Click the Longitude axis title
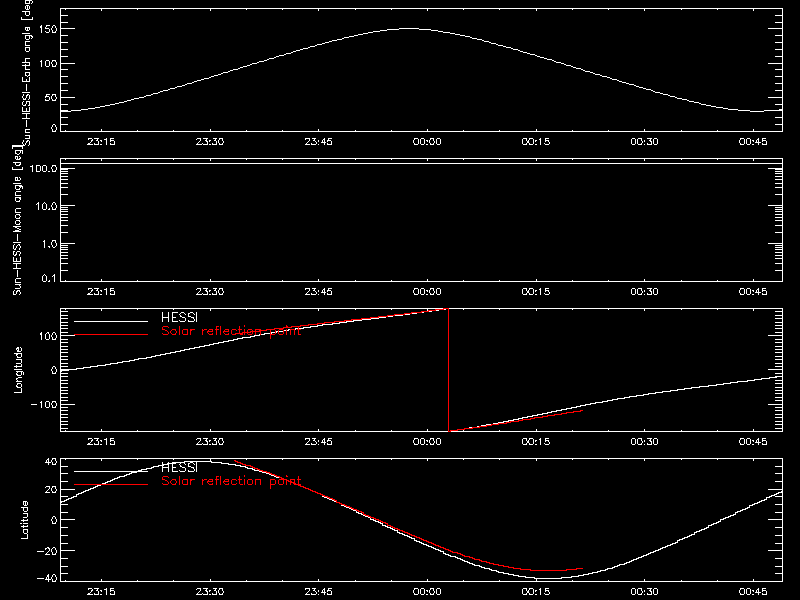This screenshot has height=600, width=800. [x=18, y=370]
